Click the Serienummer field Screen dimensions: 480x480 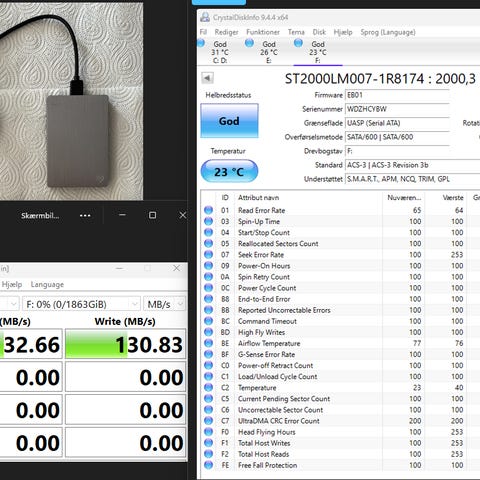point(397,109)
